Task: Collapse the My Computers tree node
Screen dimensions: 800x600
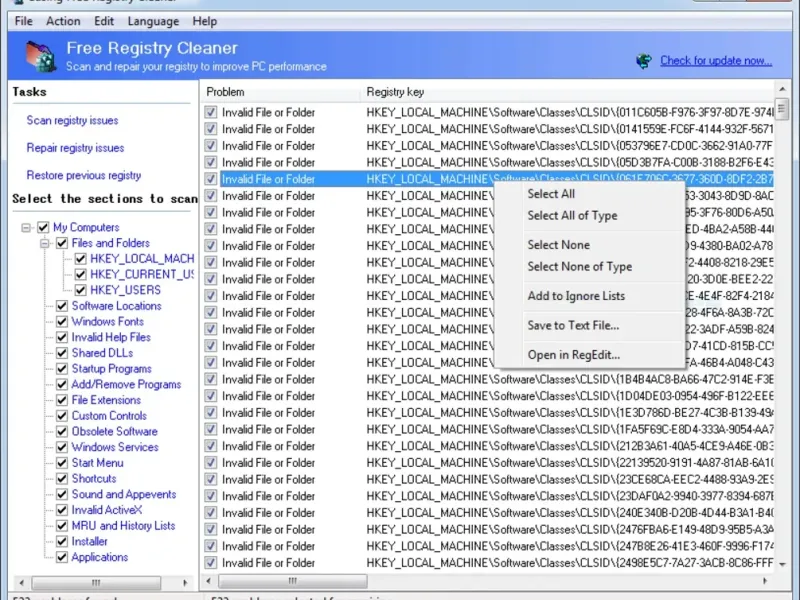Action: pyautogui.click(x=26, y=228)
